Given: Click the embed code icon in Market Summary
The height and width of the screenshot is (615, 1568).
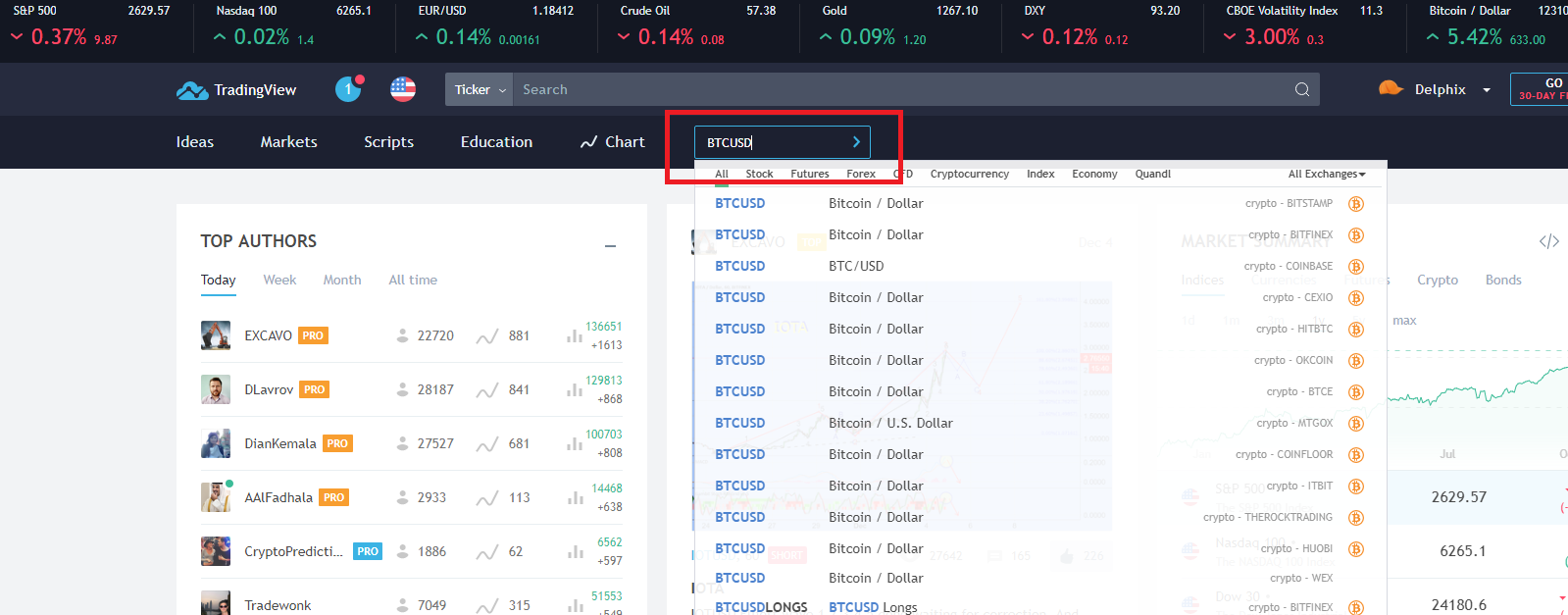Looking at the screenshot, I should pyautogui.click(x=1548, y=241).
